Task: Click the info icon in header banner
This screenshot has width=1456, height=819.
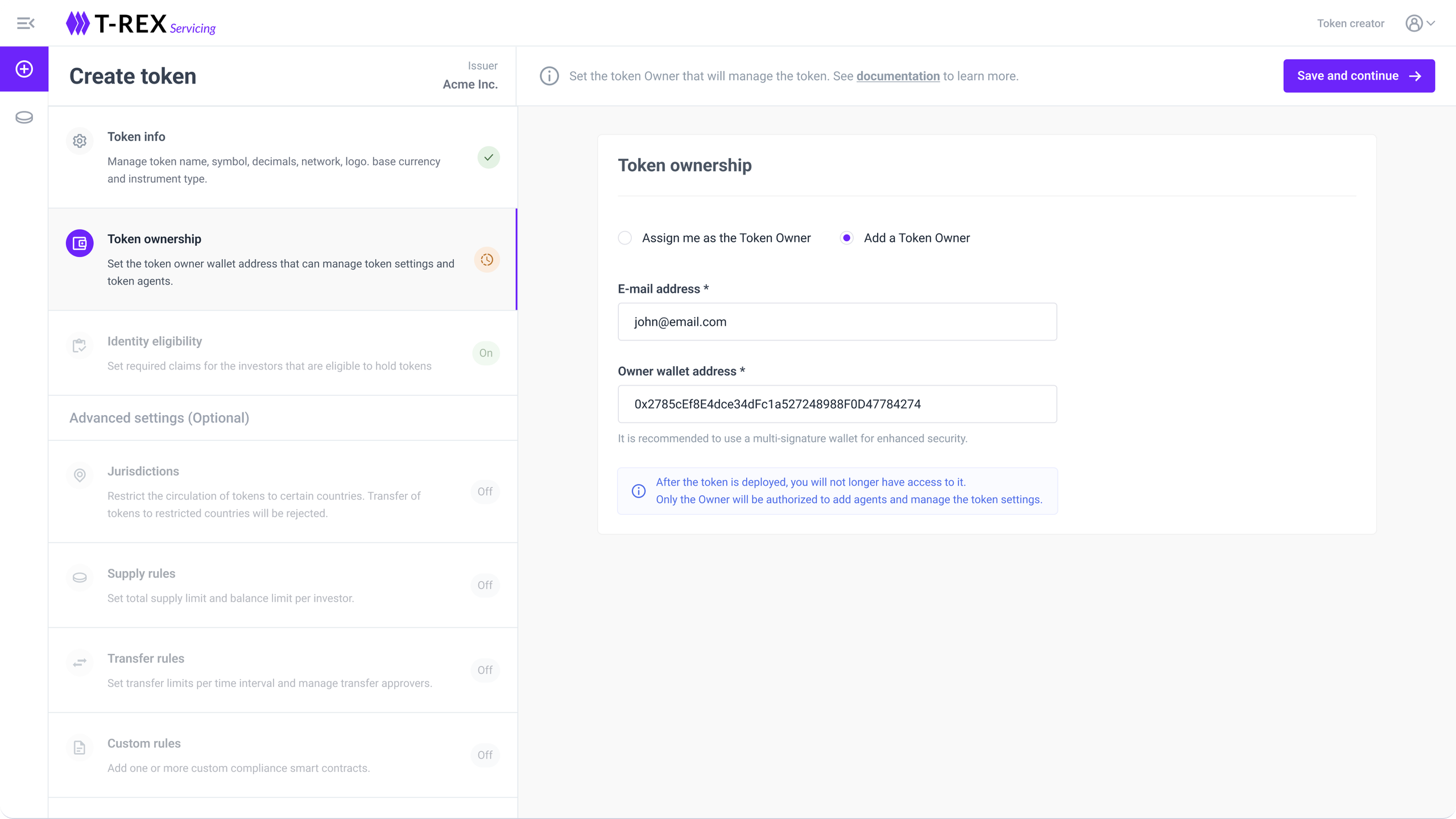Action: click(549, 76)
